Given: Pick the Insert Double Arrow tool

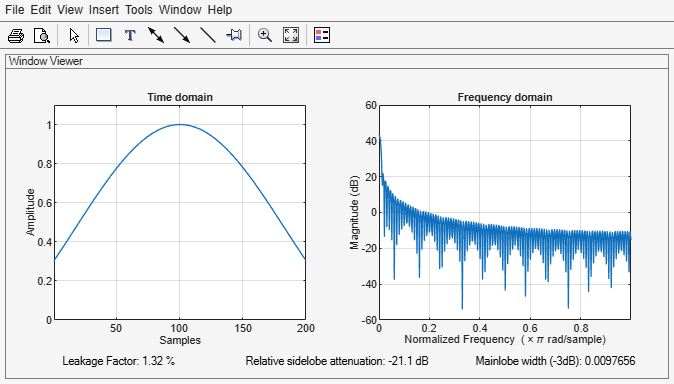Looking at the screenshot, I should [156, 35].
